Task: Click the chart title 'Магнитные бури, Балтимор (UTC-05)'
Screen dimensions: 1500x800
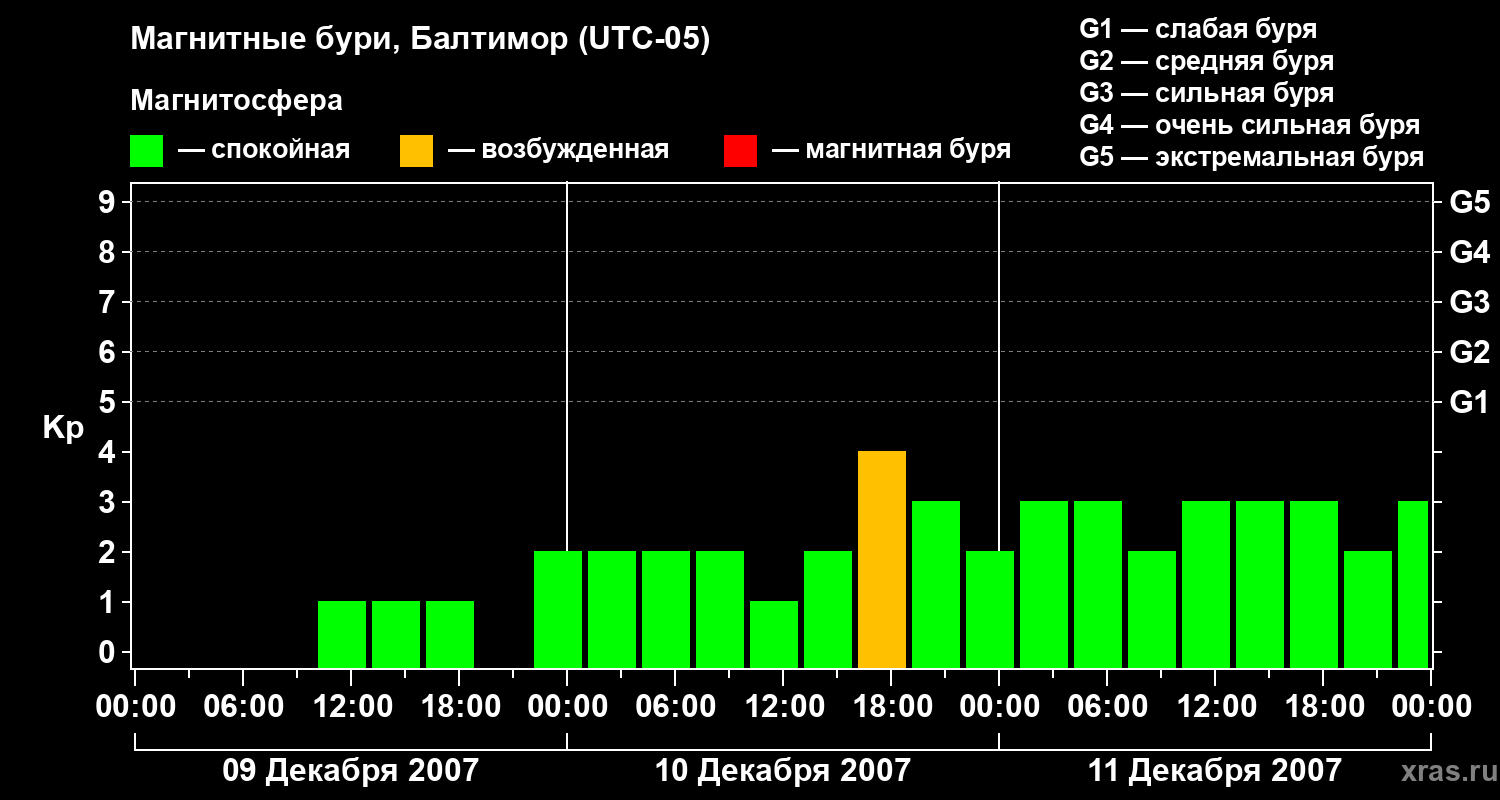Action: pos(420,40)
